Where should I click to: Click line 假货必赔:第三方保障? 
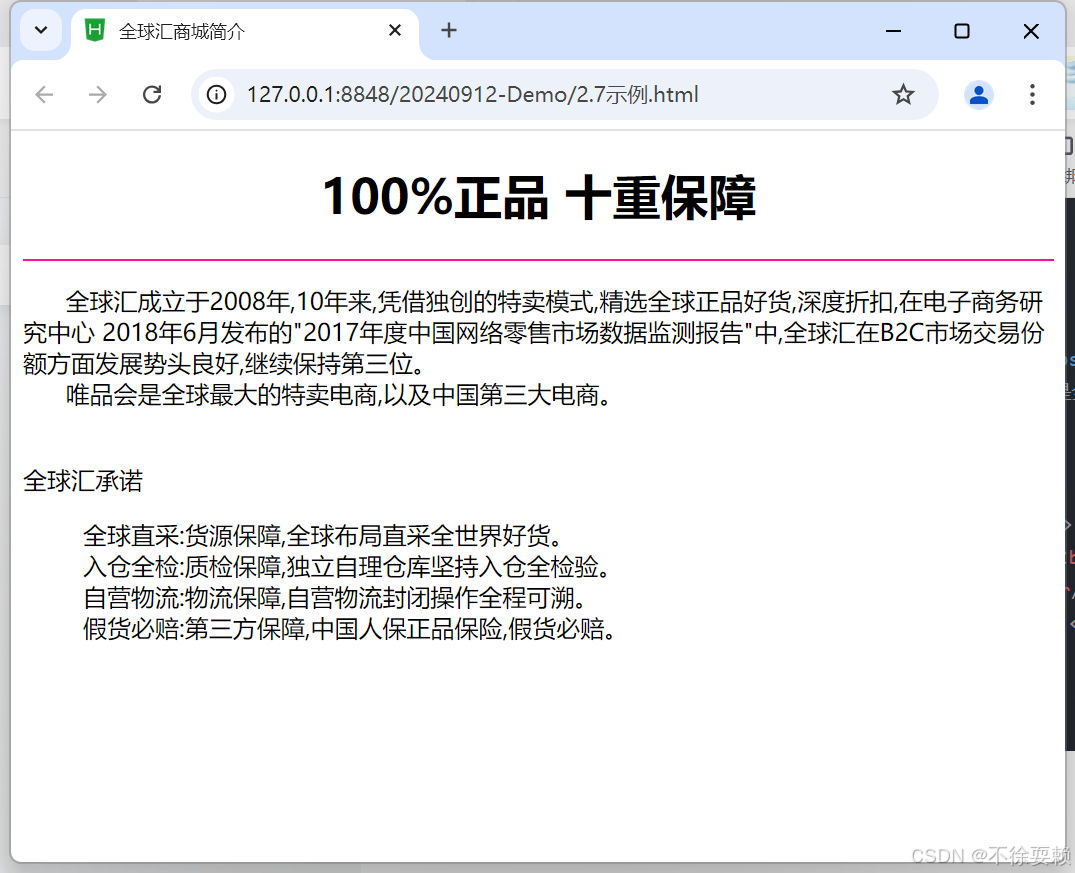349,629
